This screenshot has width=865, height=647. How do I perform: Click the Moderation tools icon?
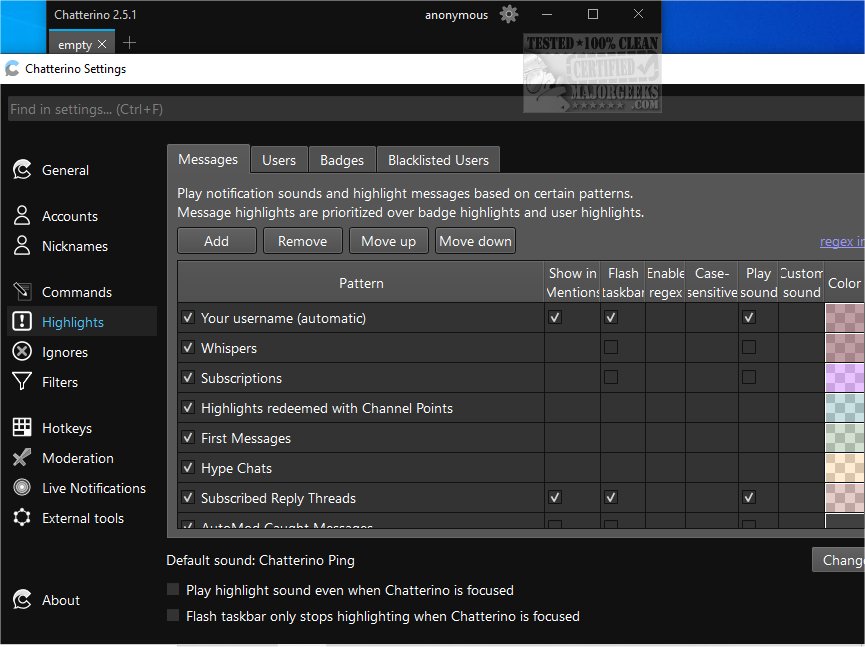(22, 458)
